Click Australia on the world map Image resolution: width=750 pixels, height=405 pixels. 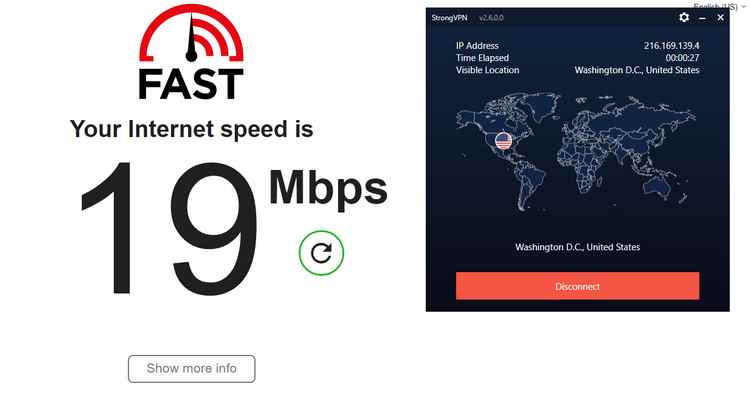[663, 187]
